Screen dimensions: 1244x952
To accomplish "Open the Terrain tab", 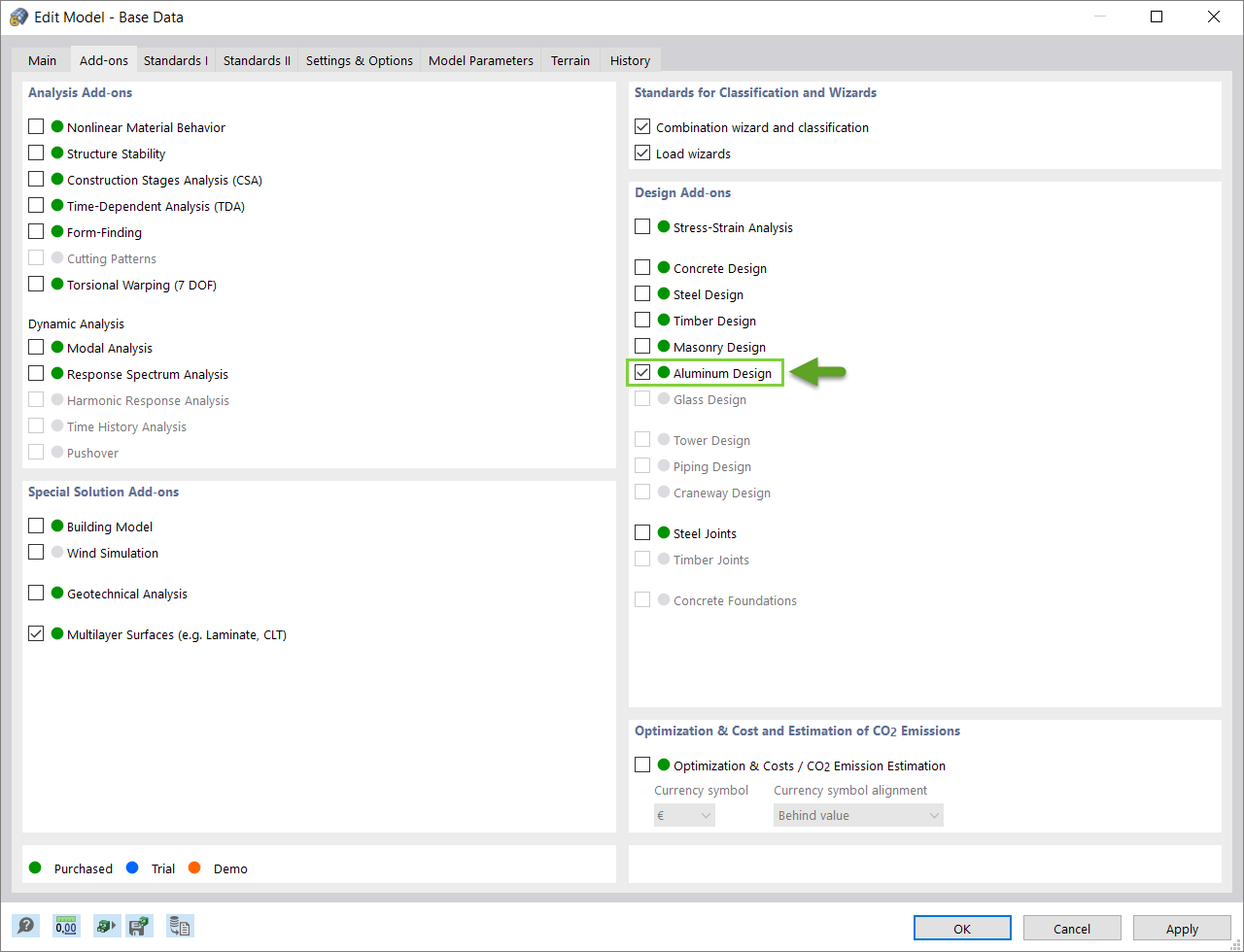I will 570,59.
